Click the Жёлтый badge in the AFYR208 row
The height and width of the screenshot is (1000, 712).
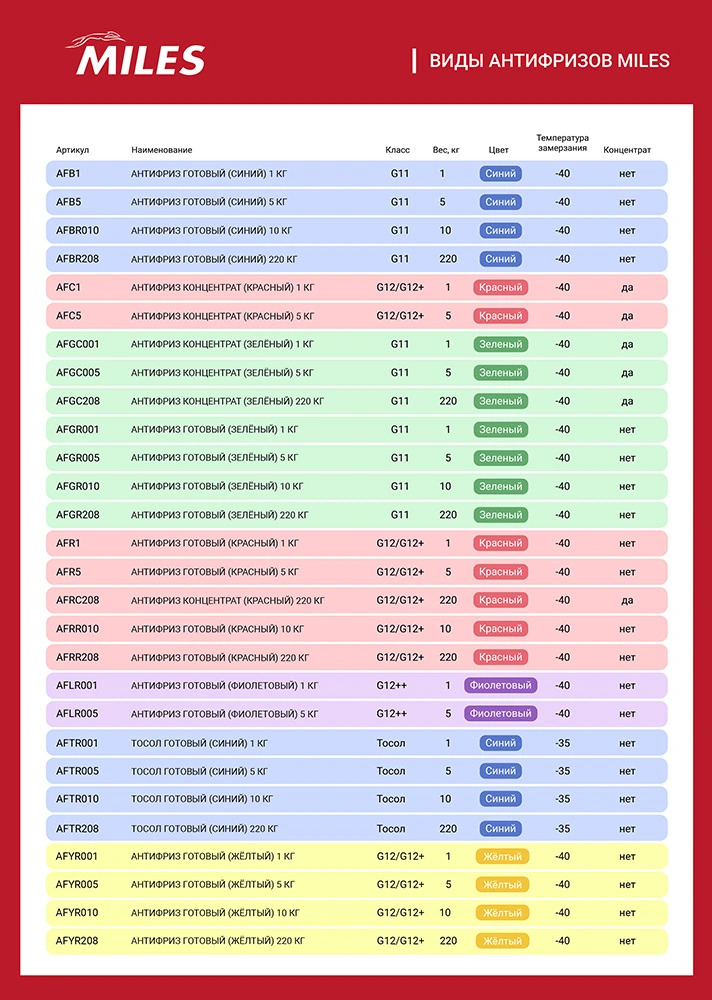(500, 941)
